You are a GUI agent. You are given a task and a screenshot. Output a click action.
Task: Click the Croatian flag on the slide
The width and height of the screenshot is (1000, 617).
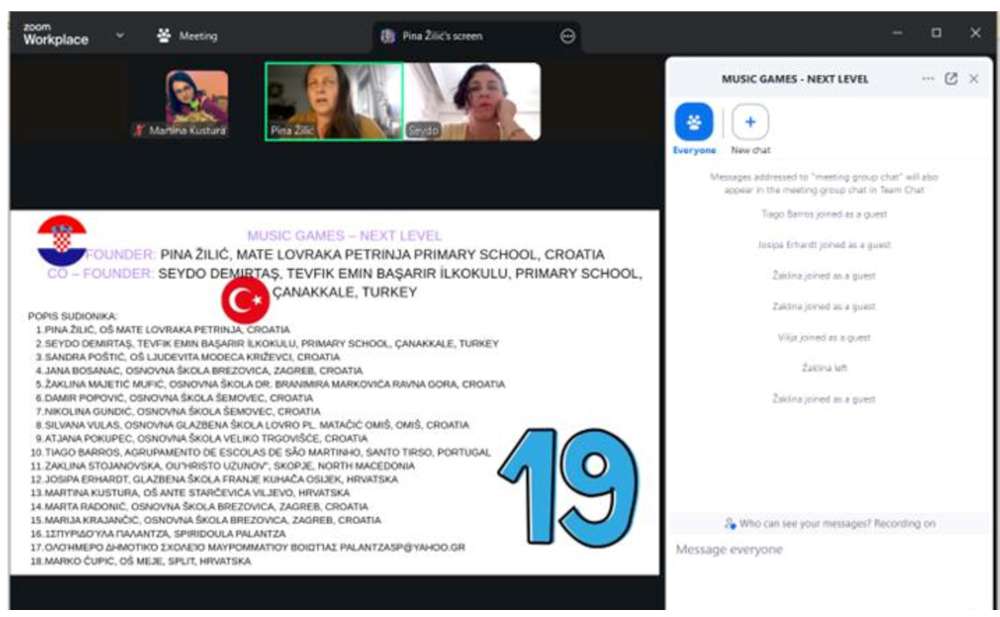tap(62, 240)
